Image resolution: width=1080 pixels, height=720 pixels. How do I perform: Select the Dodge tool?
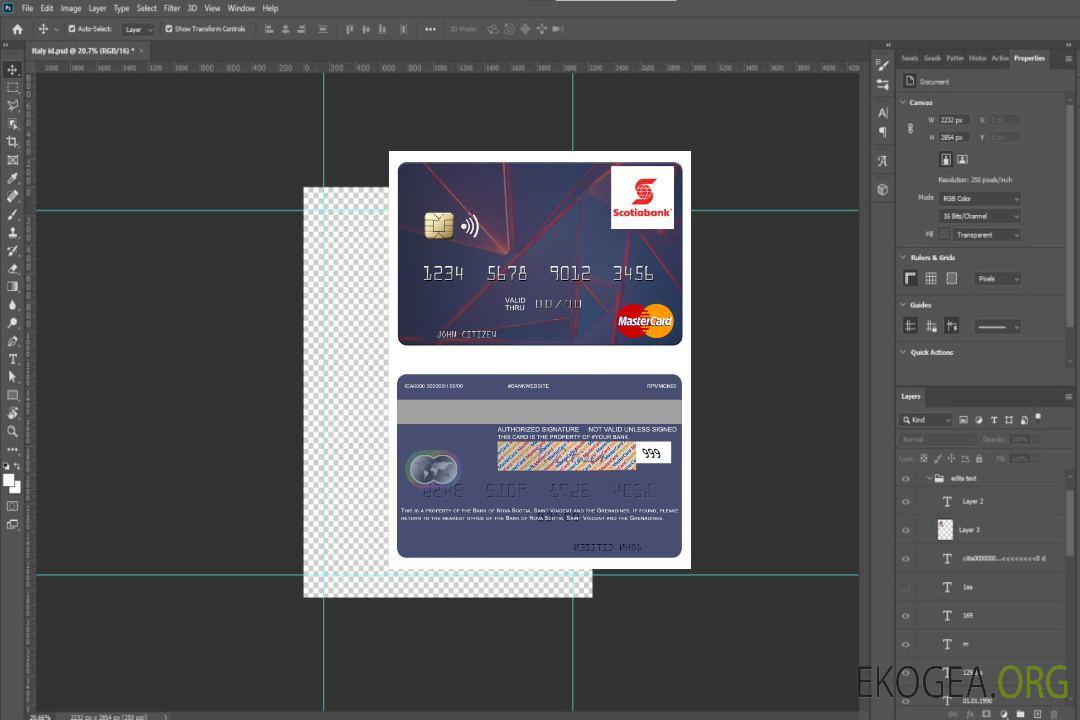tap(12, 322)
